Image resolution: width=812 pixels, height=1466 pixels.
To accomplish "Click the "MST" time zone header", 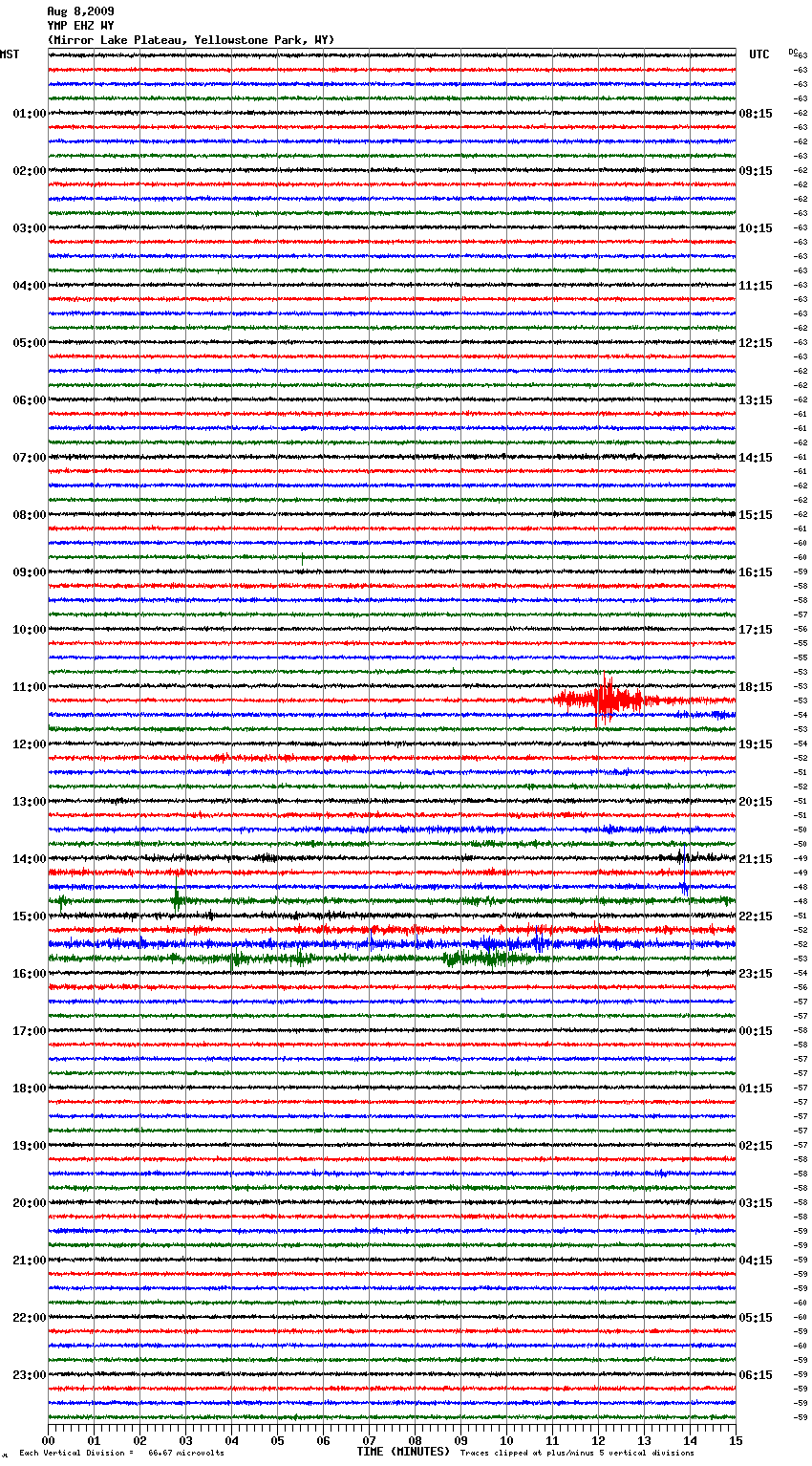I will coord(10,54).
